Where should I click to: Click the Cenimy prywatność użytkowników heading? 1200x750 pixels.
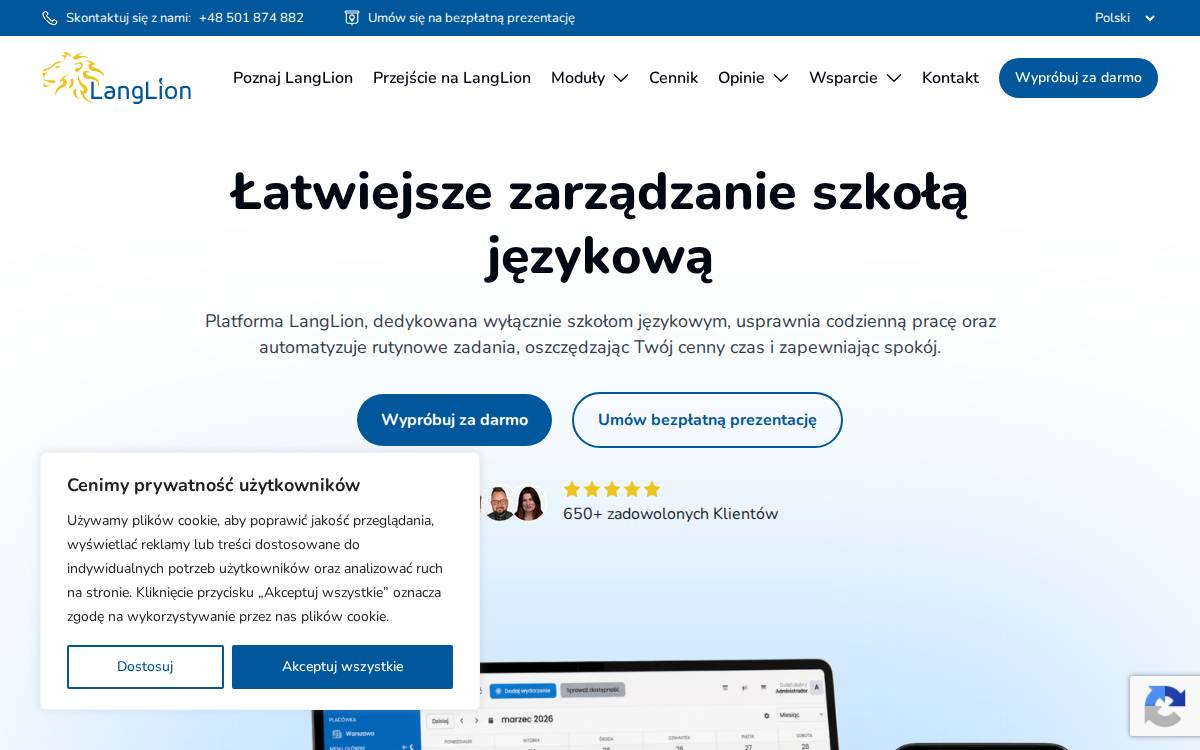click(213, 485)
